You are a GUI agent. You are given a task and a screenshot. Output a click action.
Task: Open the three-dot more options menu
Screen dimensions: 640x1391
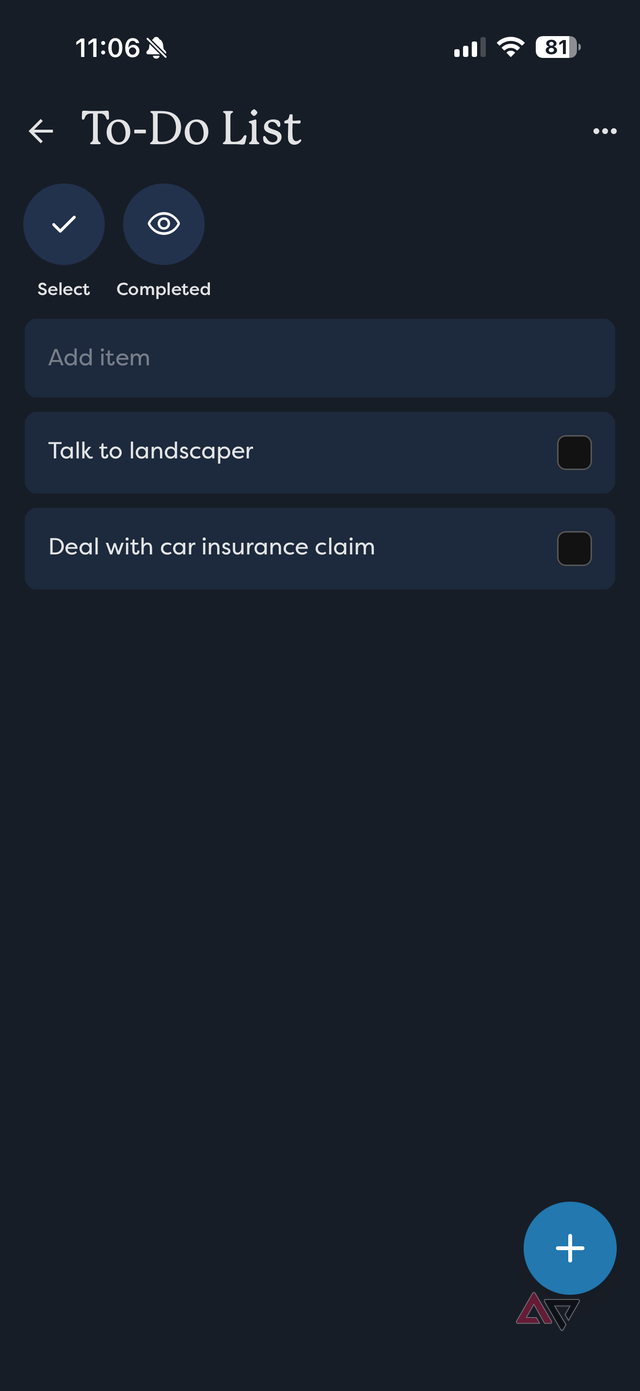point(604,131)
